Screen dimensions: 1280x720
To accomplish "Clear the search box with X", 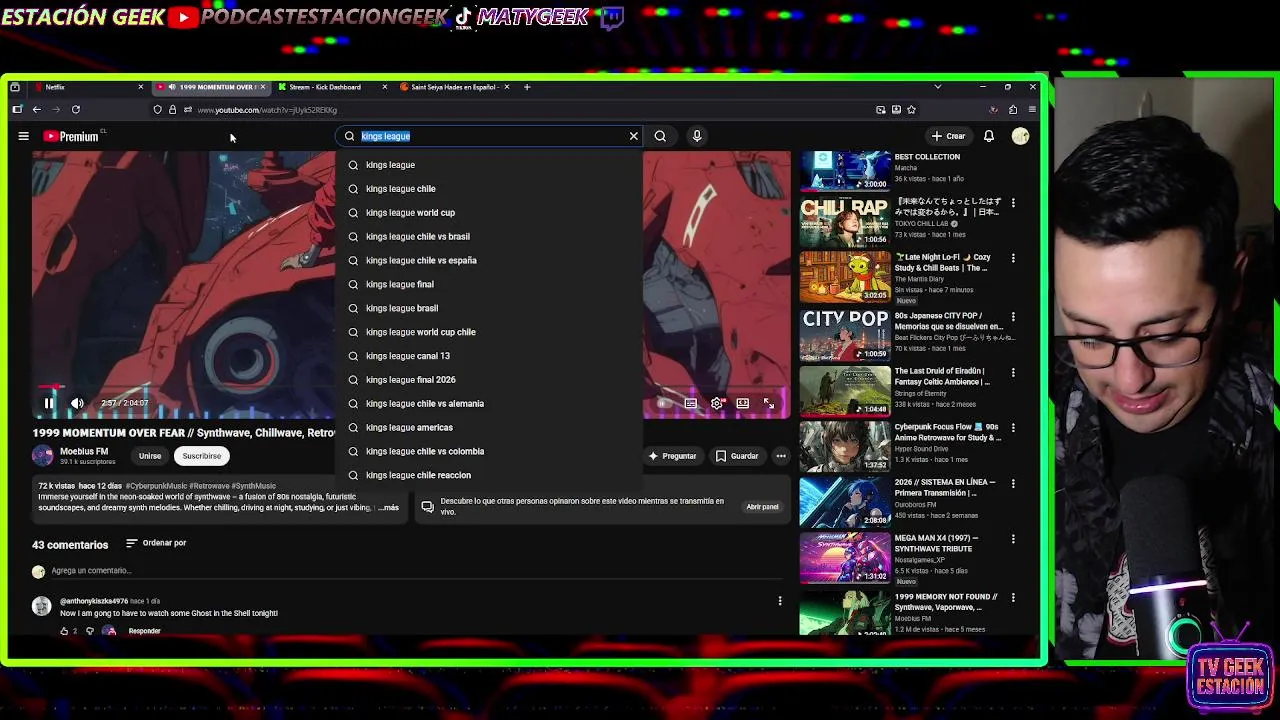I will (x=633, y=136).
